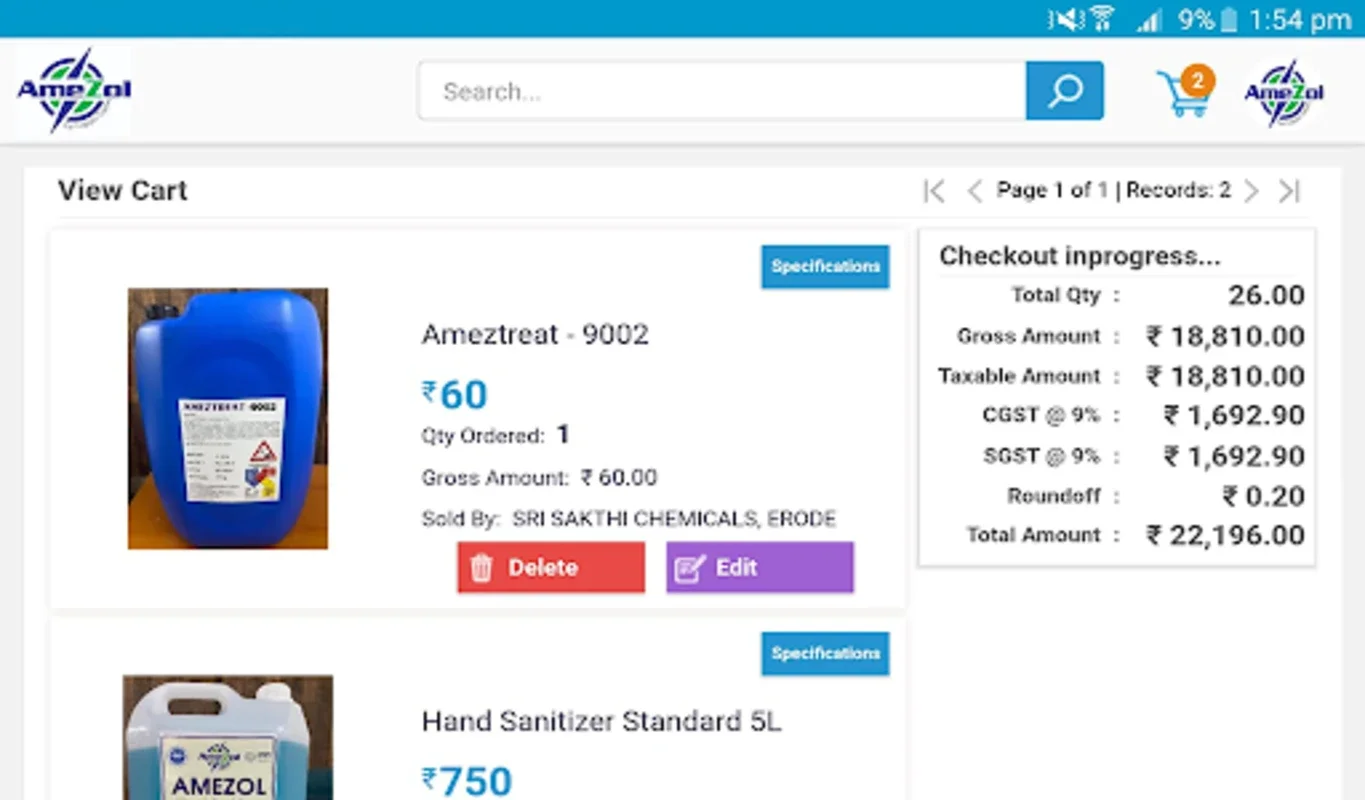Image resolution: width=1365 pixels, height=800 pixels.
Task: Click the Gross Amount ₹ 60.00 line
Action: click(x=539, y=478)
